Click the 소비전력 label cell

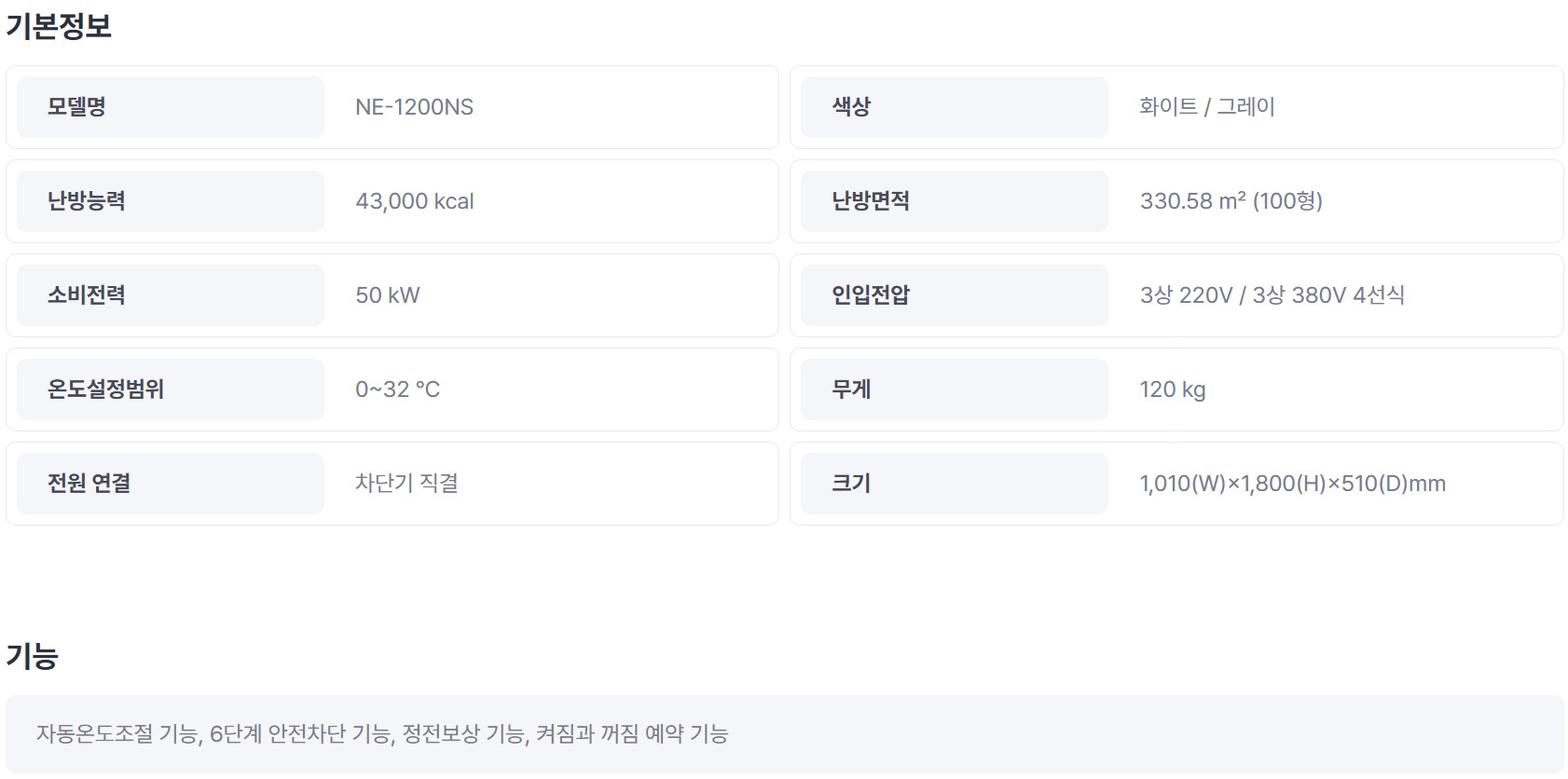pos(171,295)
